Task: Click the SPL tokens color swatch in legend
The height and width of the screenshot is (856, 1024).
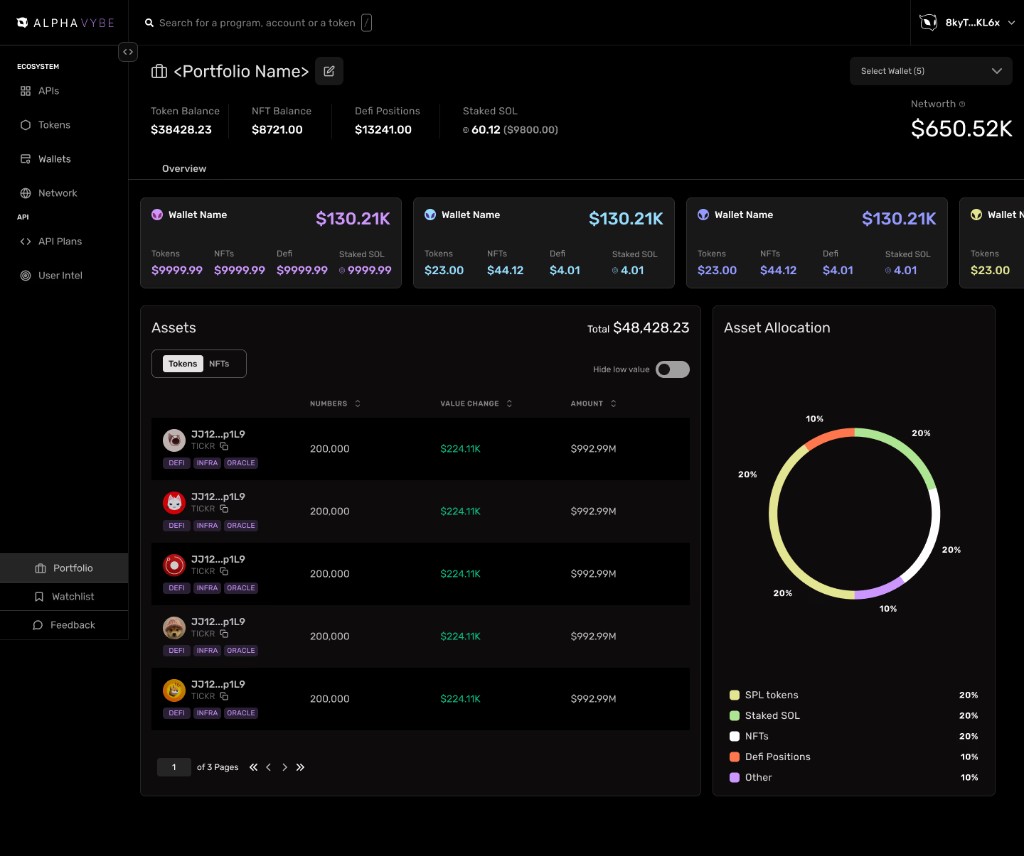Action: coord(733,694)
